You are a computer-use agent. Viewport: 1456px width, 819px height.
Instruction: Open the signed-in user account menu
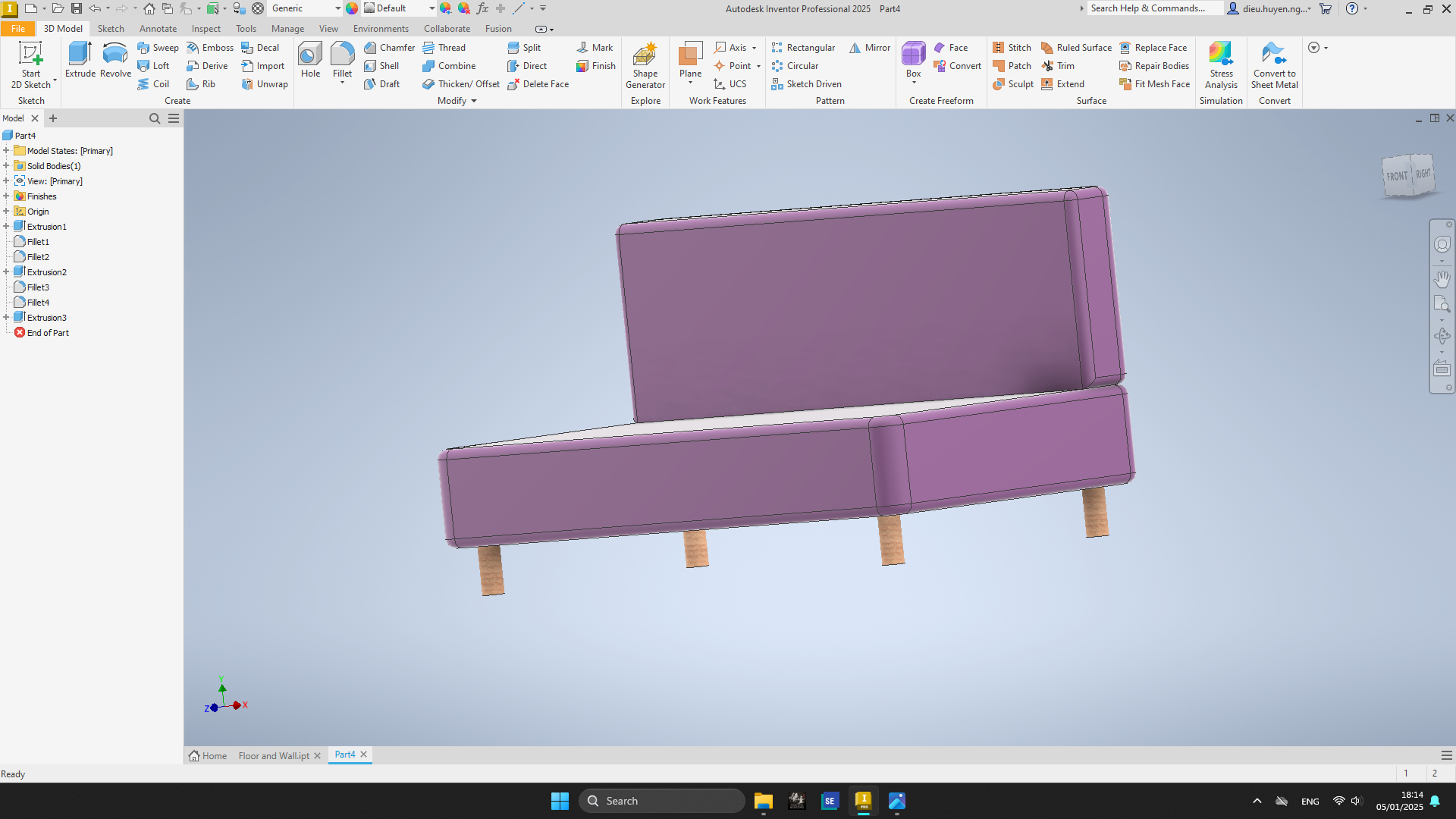click(x=1269, y=8)
